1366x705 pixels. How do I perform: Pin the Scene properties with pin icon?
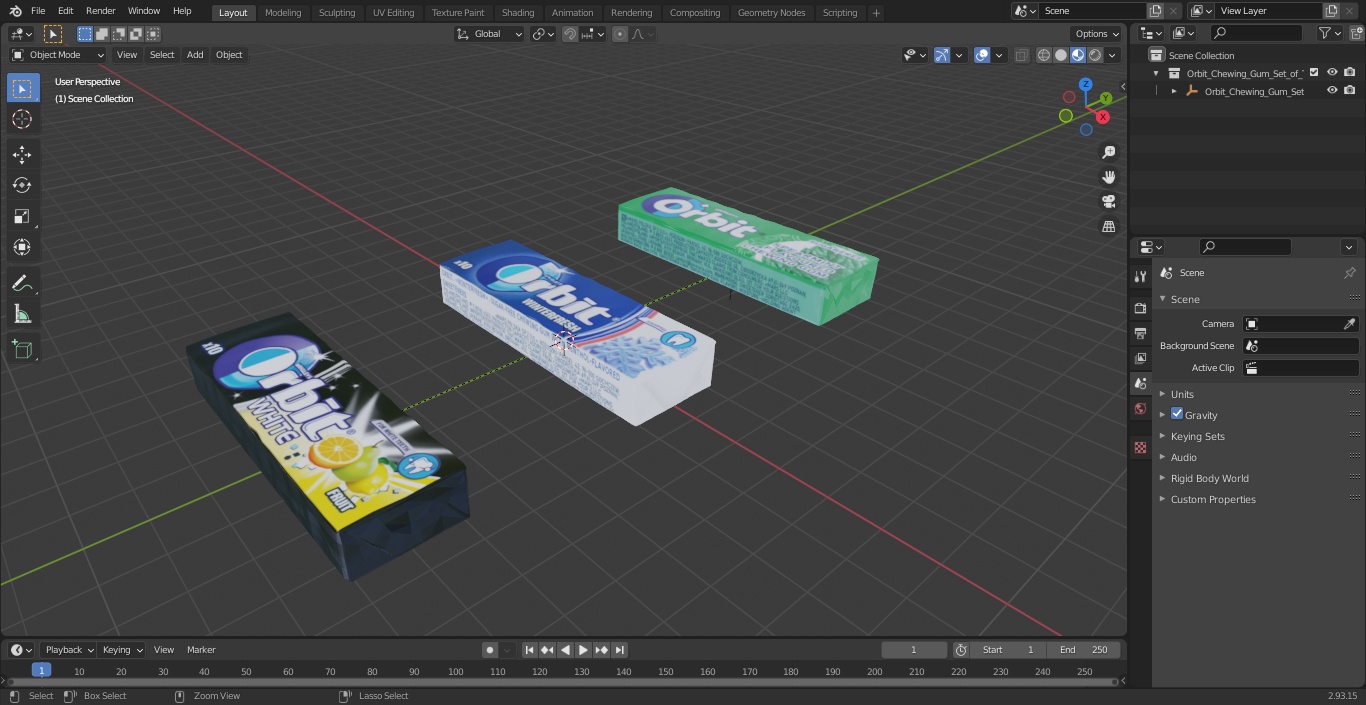1349,273
